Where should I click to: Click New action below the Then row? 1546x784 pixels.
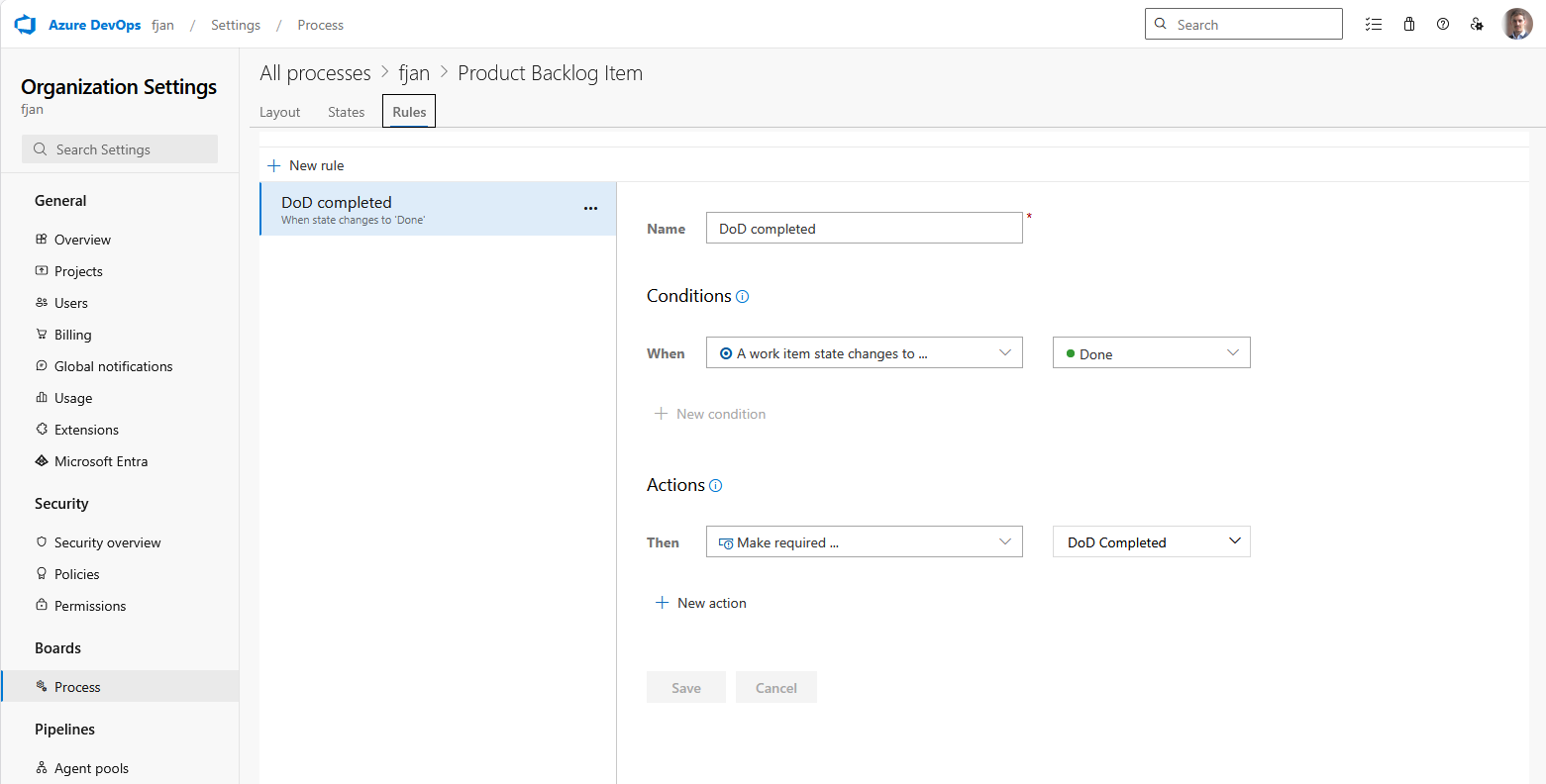click(x=700, y=602)
